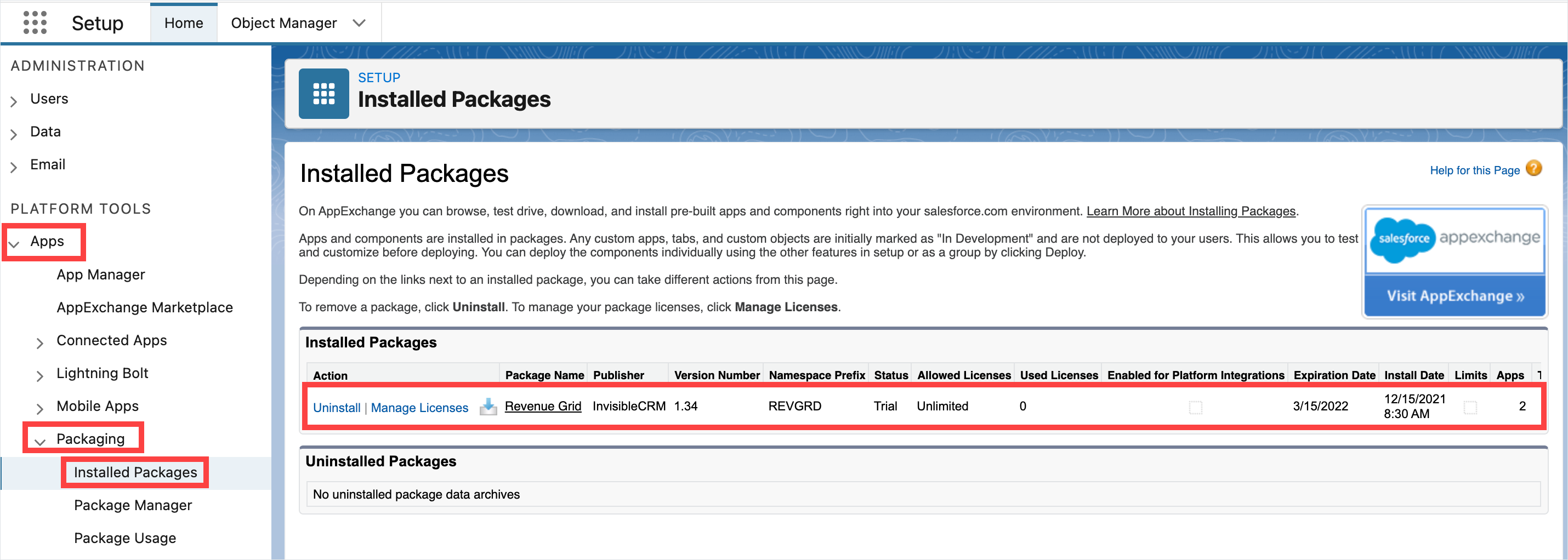
Task: Click the help question mark icon
Action: (1534, 168)
